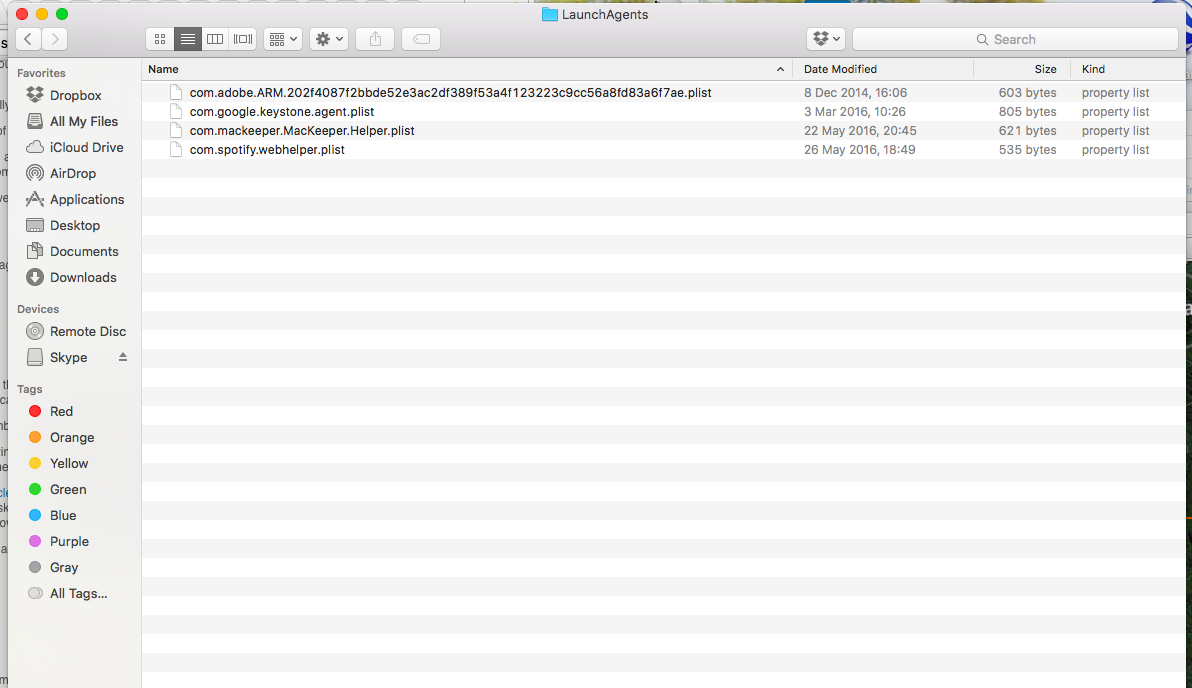Eject the Skype disk
This screenshot has width=1192, height=688.
click(x=122, y=357)
